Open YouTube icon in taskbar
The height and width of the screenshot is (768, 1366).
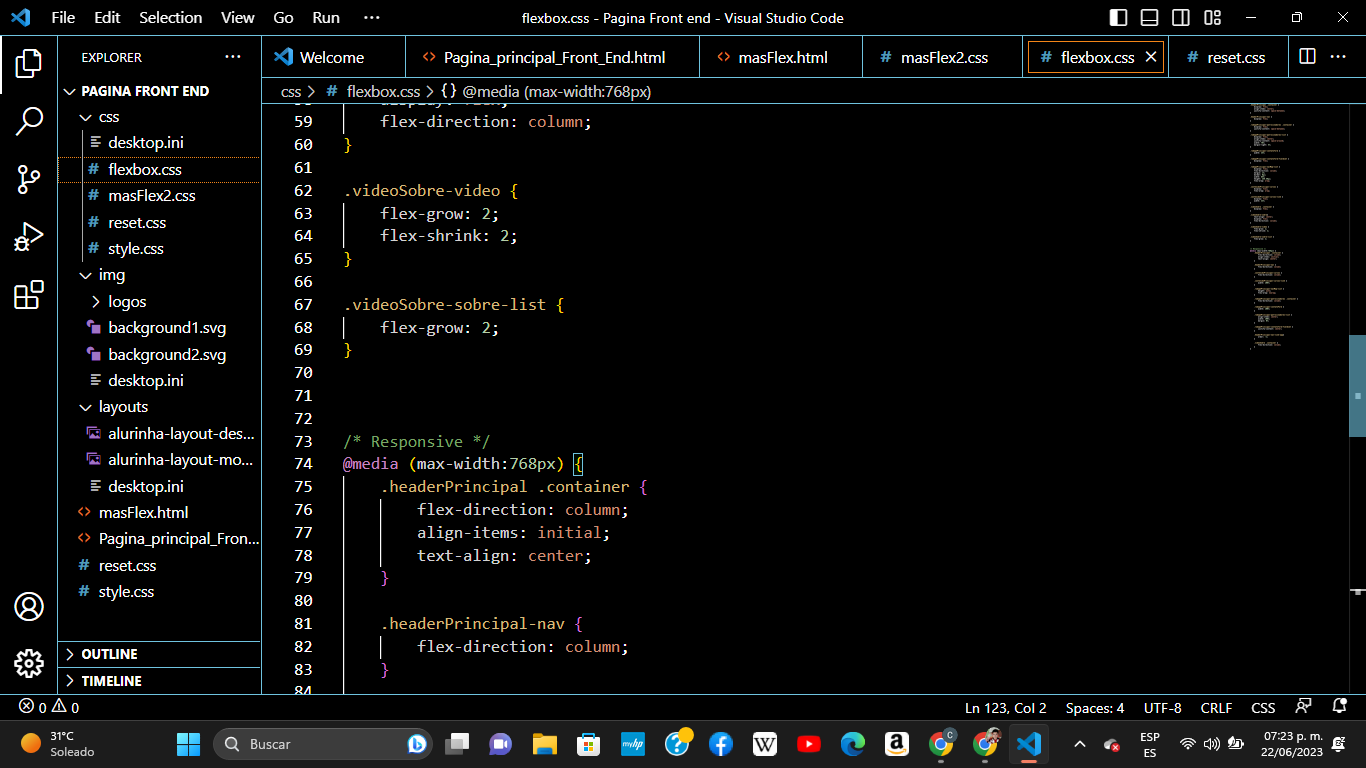(x=809, y=744)
